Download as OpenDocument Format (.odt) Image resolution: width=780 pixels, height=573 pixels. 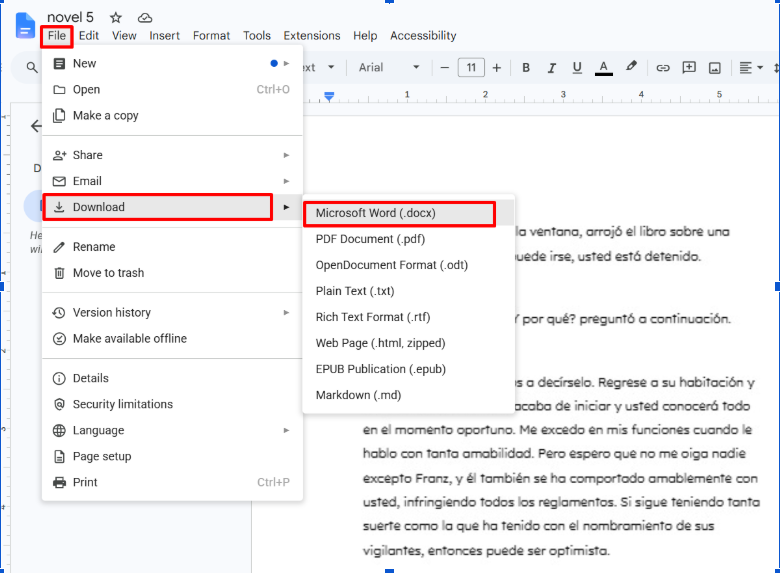pyautogui.click(x=408, y=265)
